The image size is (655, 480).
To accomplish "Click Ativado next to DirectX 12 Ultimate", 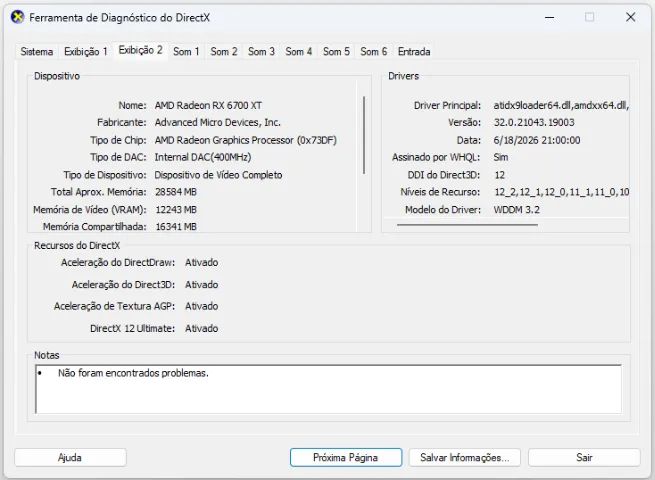I will pyautogui.click(x=201, y=328).
